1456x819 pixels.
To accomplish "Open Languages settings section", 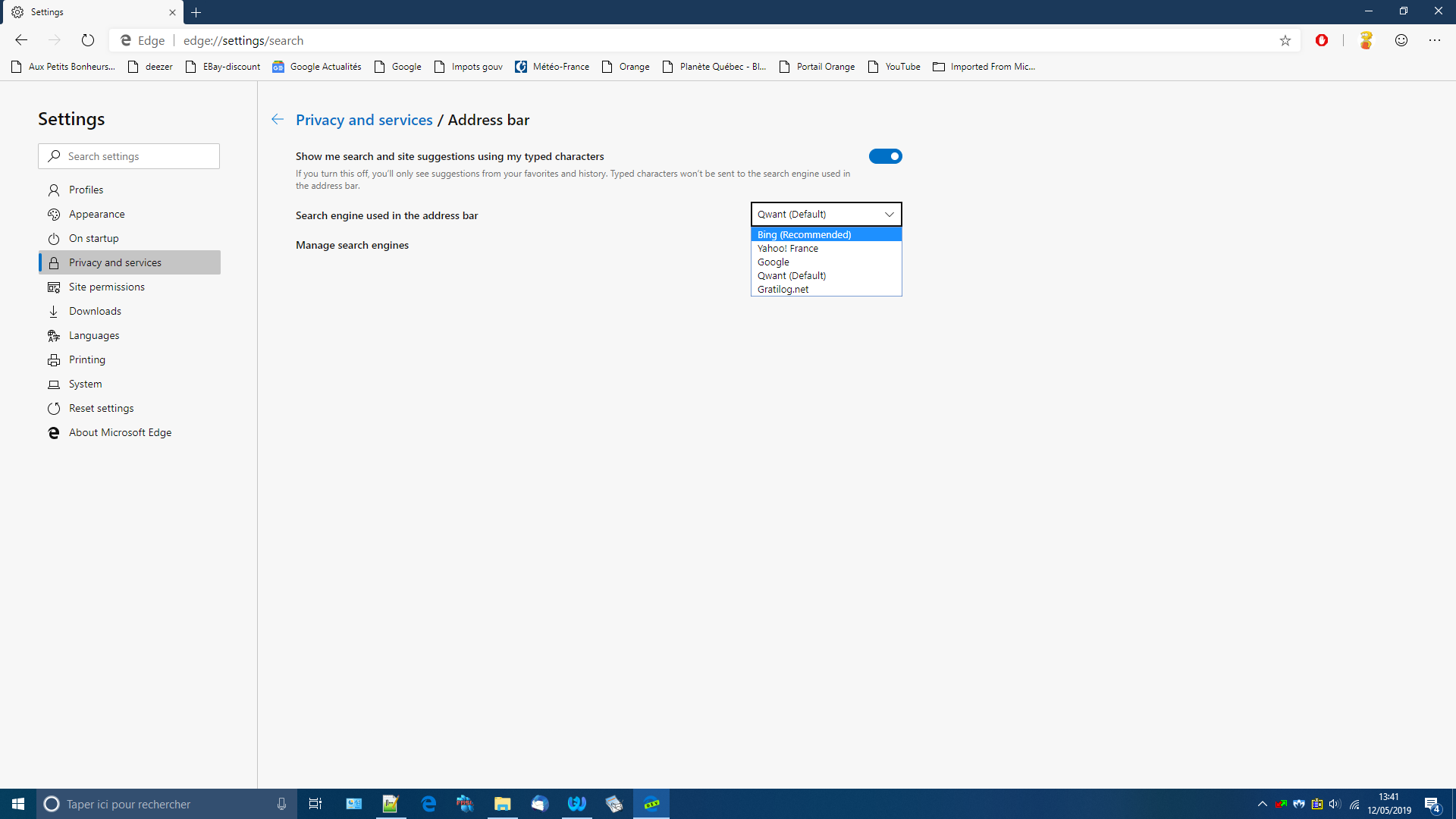I will pos(130,335).
